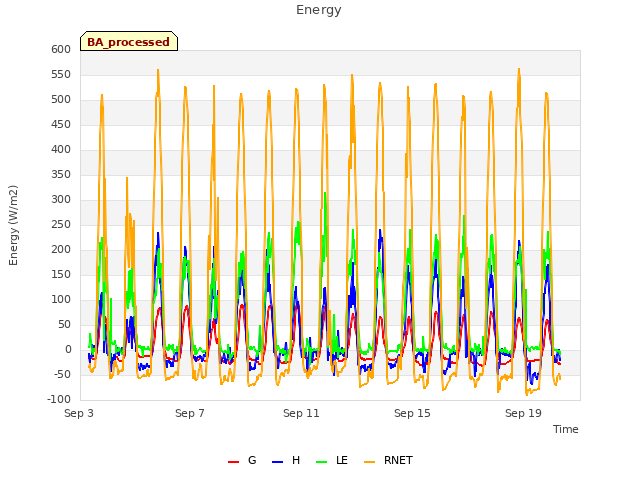Click the Energy (W/m2) axis label

coord(13,225)
